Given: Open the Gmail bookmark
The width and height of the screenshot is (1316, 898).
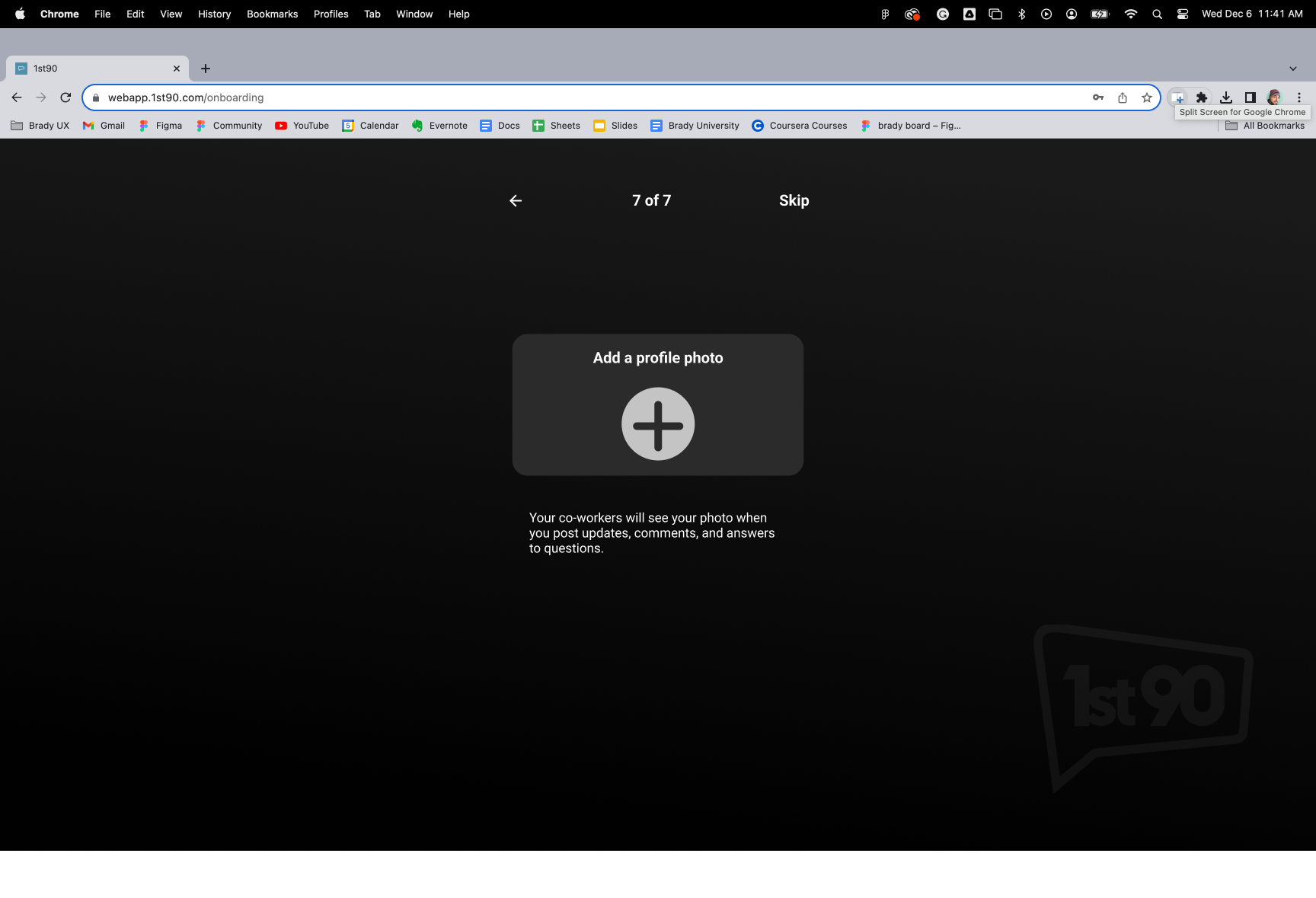Looking at the screenshot, I should pos(104,126).
